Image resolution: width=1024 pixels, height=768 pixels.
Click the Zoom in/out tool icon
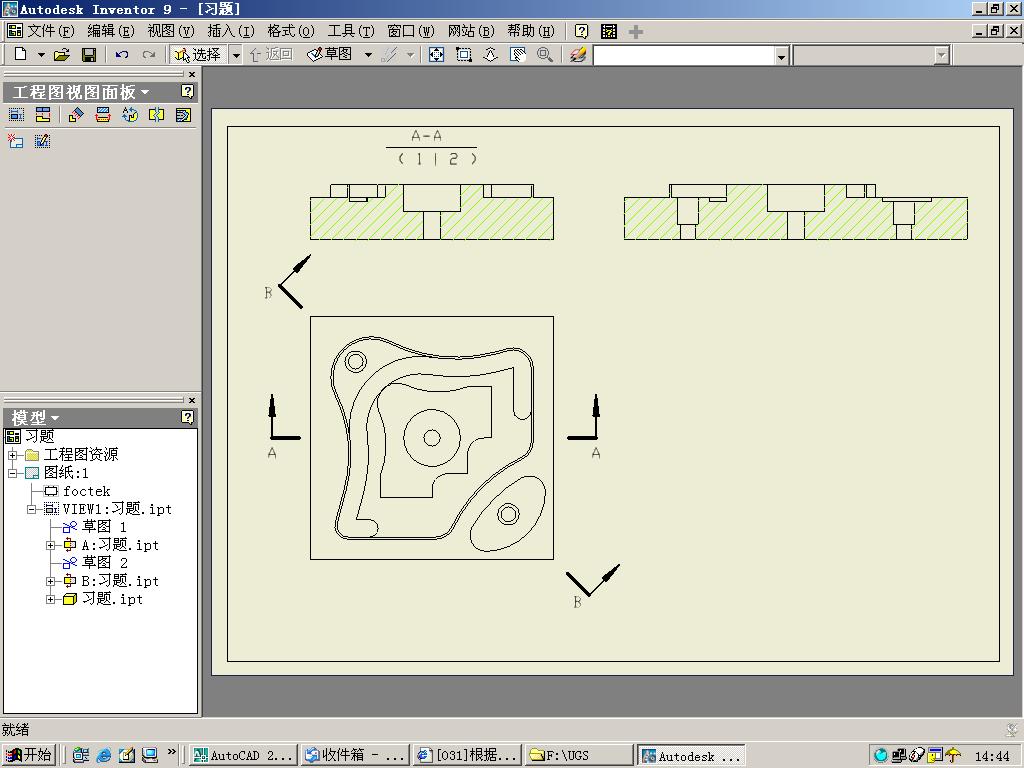click(x=490, y=55)
